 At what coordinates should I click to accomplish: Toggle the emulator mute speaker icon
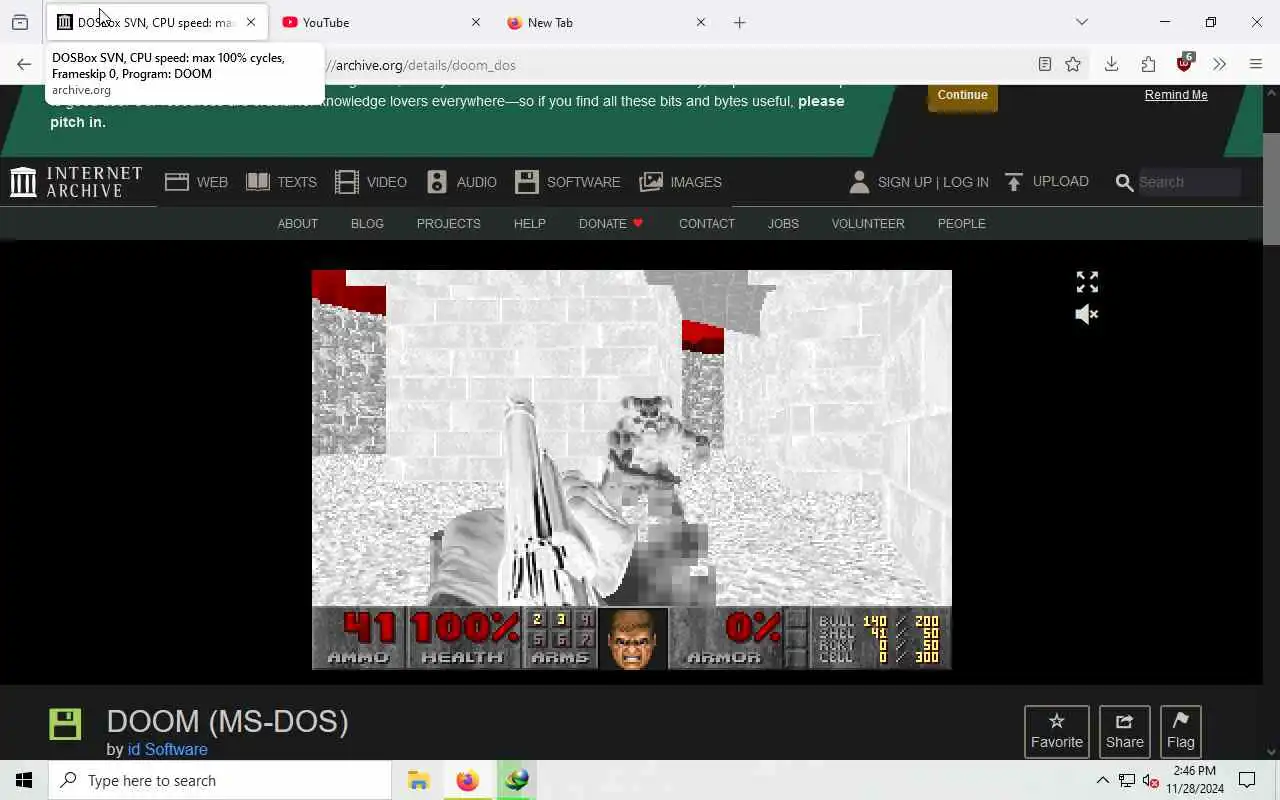coord(1087,314)
